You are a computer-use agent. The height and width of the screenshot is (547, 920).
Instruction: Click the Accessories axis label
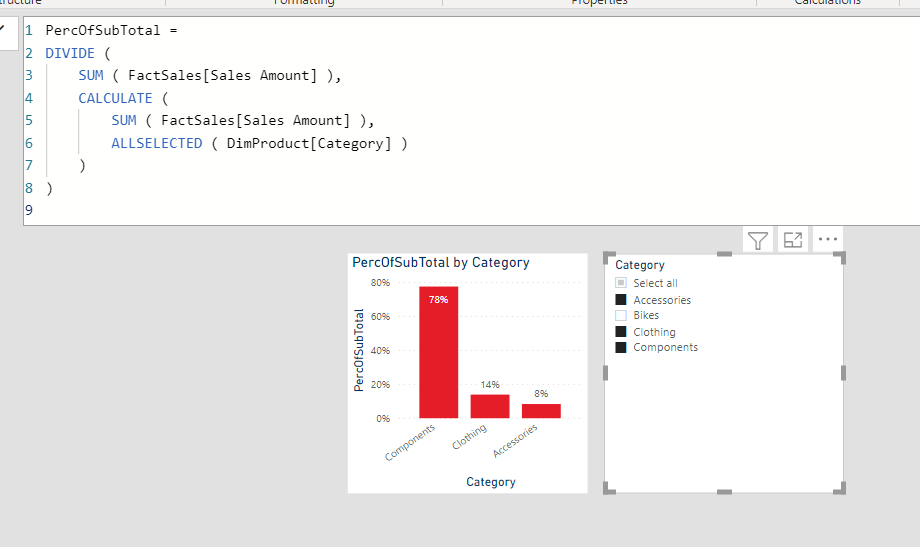pyautogui.click(x=515, y=440)
